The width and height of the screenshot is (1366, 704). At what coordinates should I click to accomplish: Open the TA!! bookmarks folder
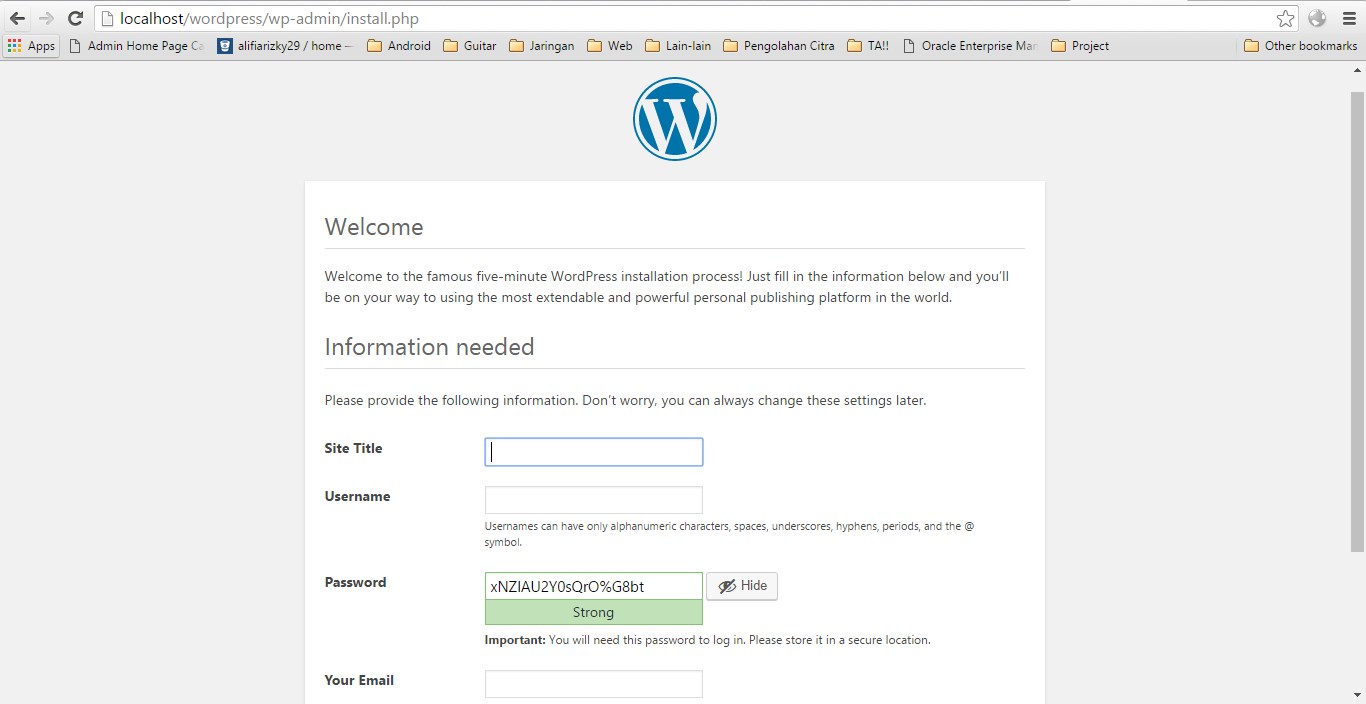[x=868, y=46]
